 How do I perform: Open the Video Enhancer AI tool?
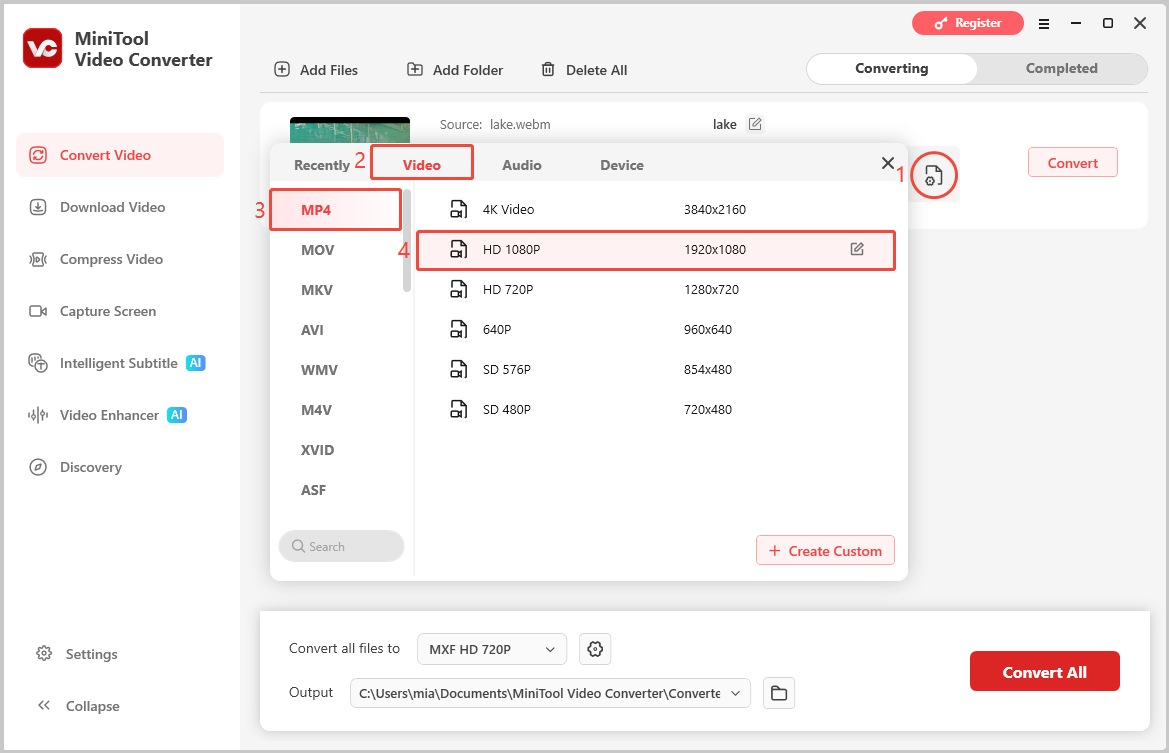click(107, 415)
